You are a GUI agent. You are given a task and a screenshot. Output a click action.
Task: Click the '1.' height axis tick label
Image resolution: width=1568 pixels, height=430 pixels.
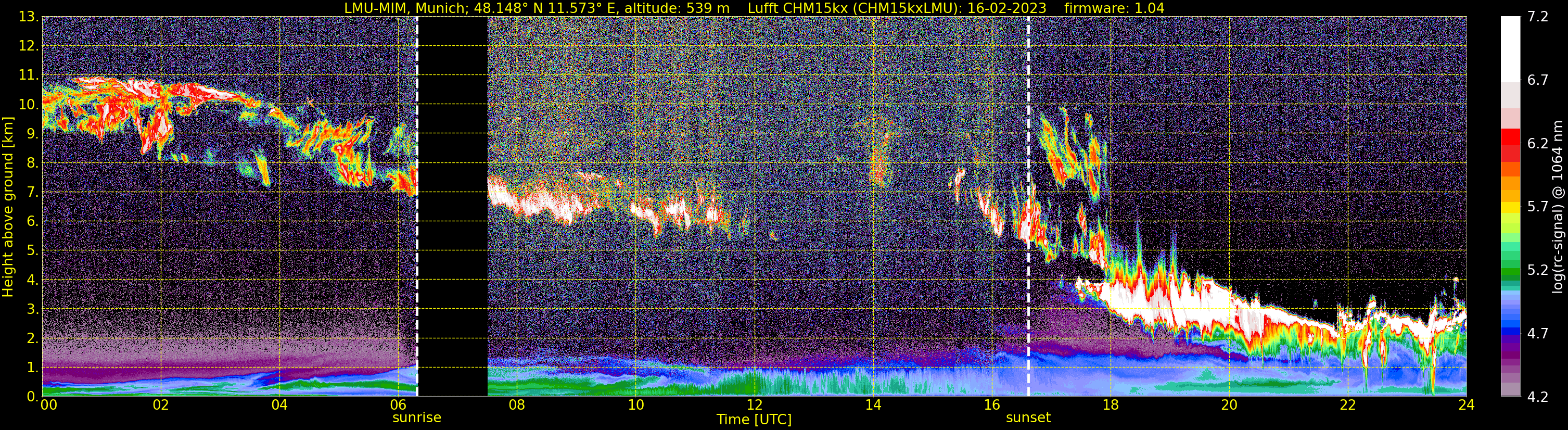pyautogui.click(x=33, y=368)
